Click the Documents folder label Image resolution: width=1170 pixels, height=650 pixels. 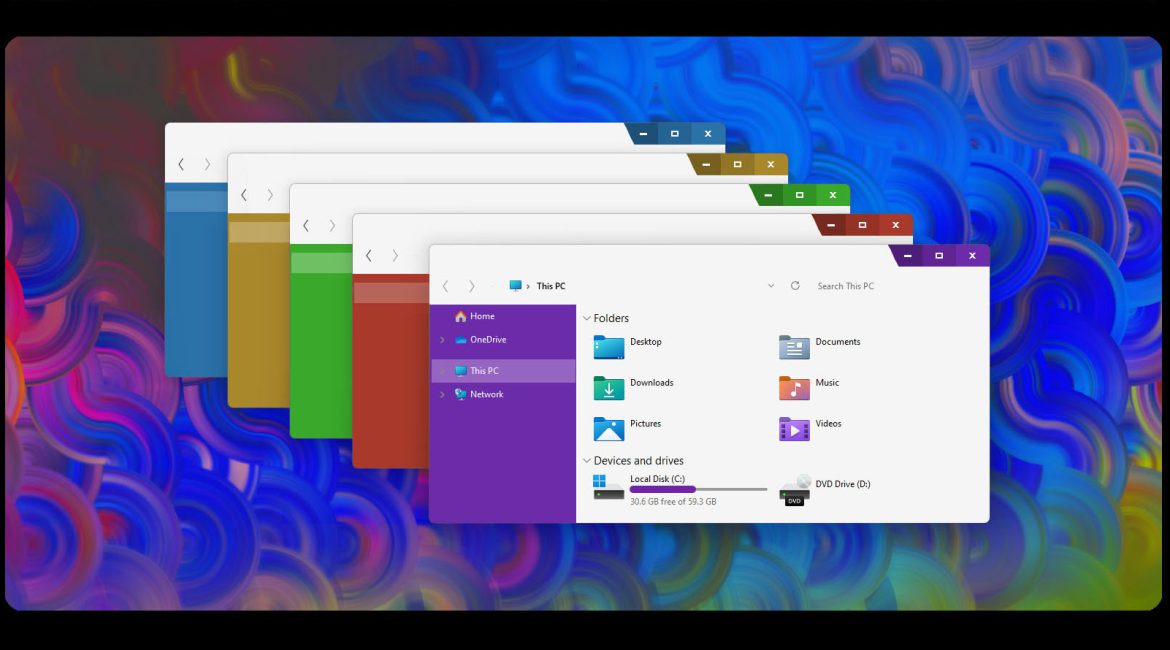pyautogui.click(x=837, y=342)
